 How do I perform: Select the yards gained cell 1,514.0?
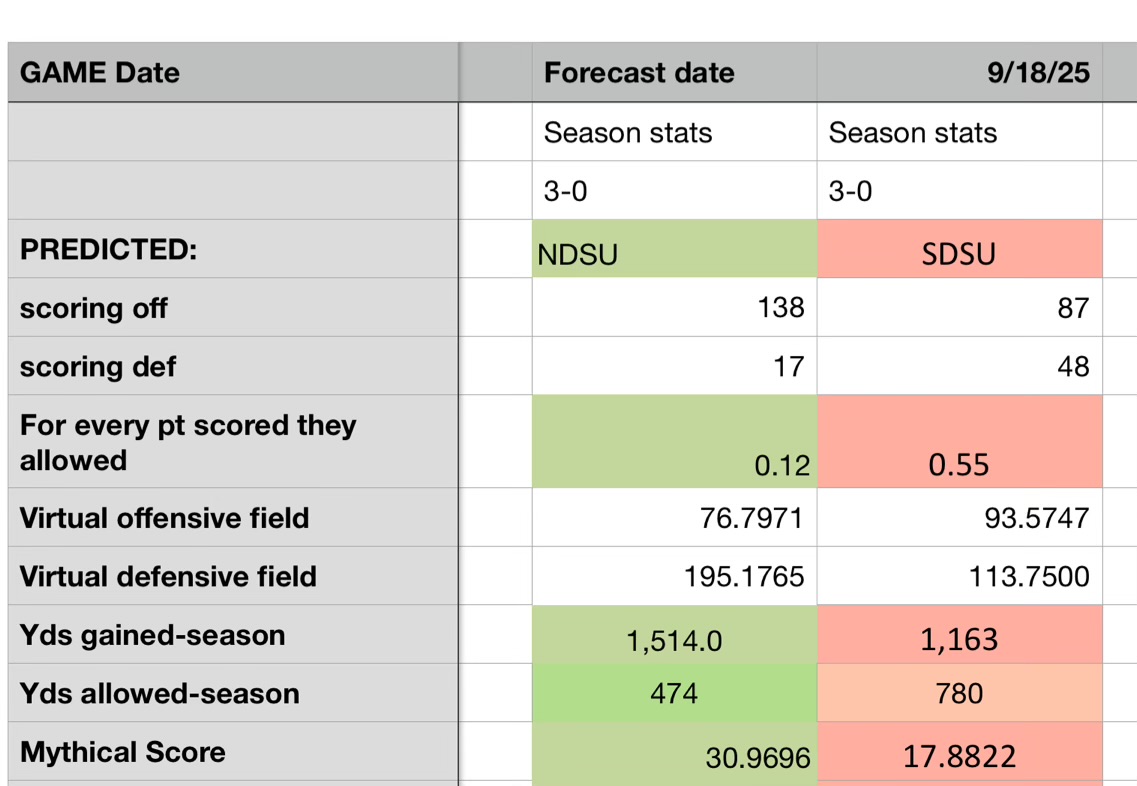point(674,637)
